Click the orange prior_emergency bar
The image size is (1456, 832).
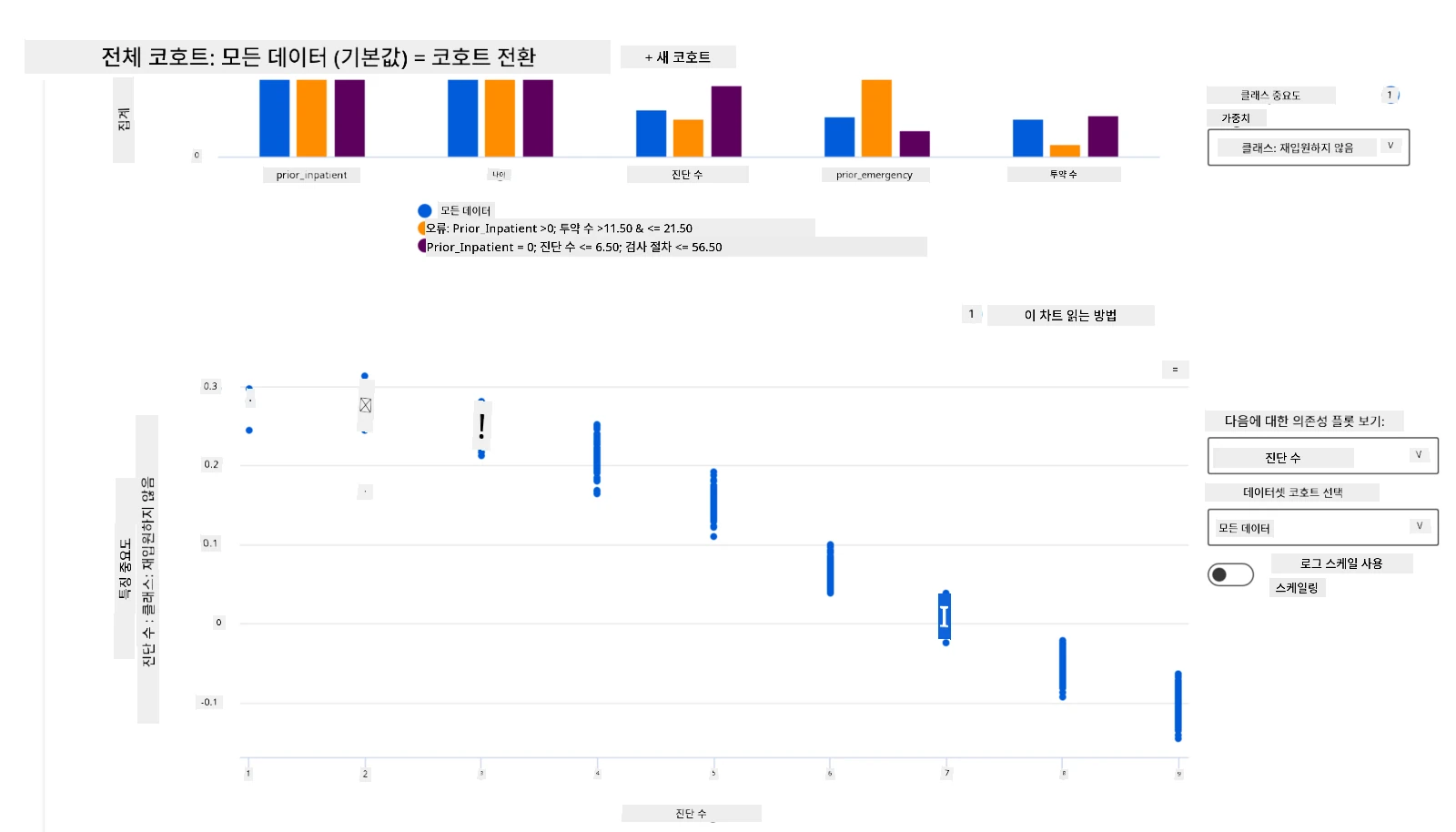(876, 118)
